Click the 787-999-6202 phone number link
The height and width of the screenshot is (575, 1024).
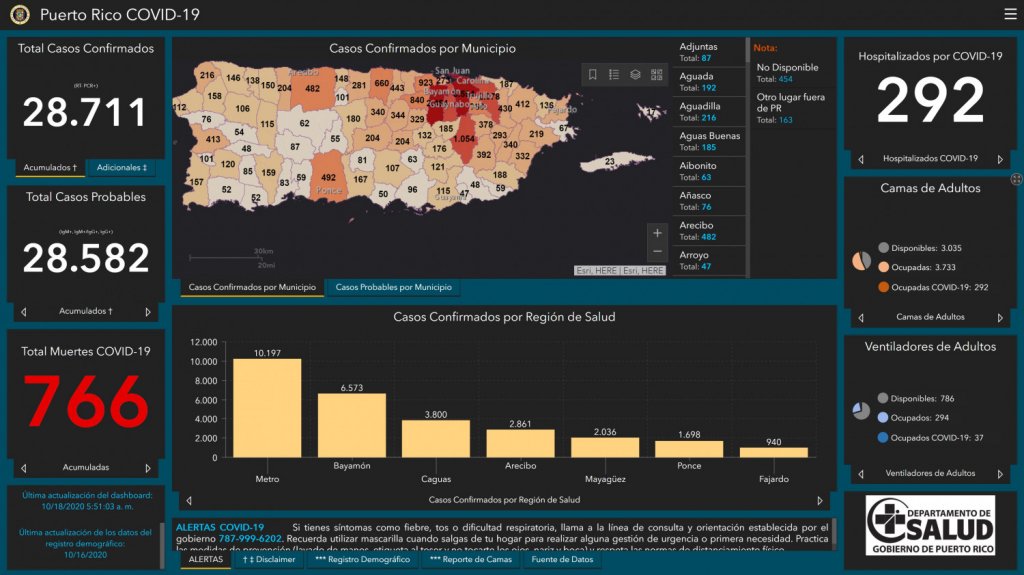(250, 539)
